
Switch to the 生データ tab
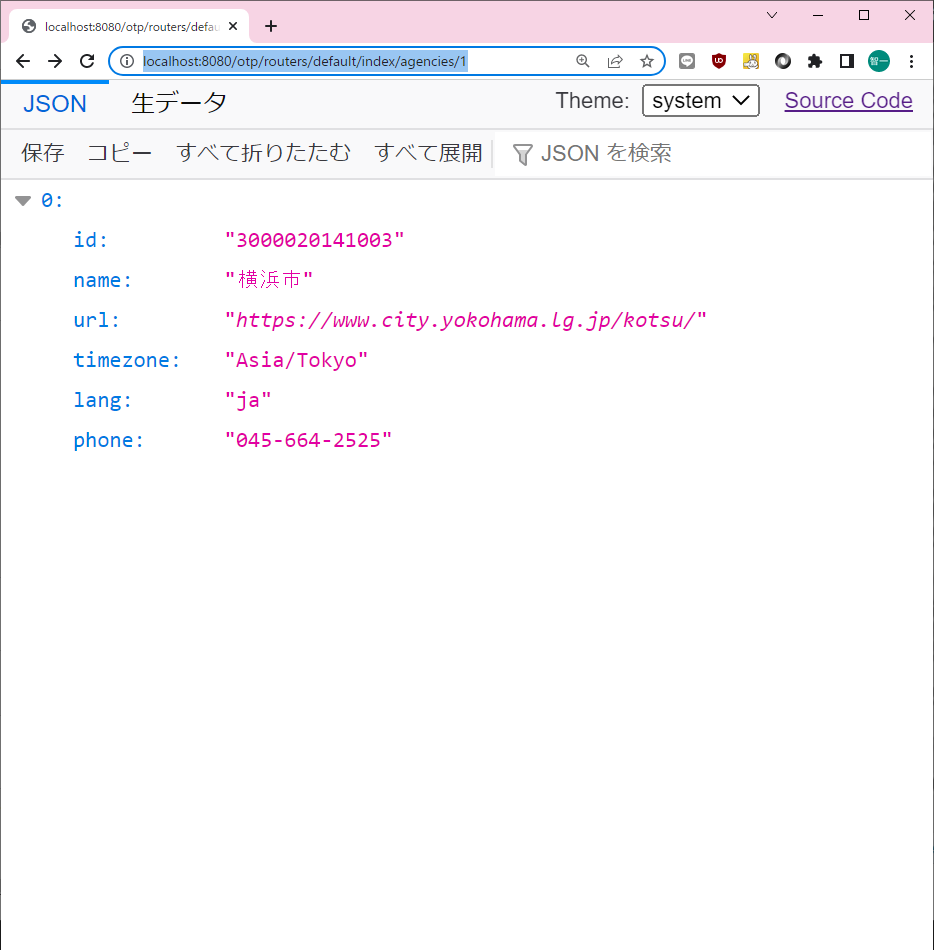pos(179,102)
